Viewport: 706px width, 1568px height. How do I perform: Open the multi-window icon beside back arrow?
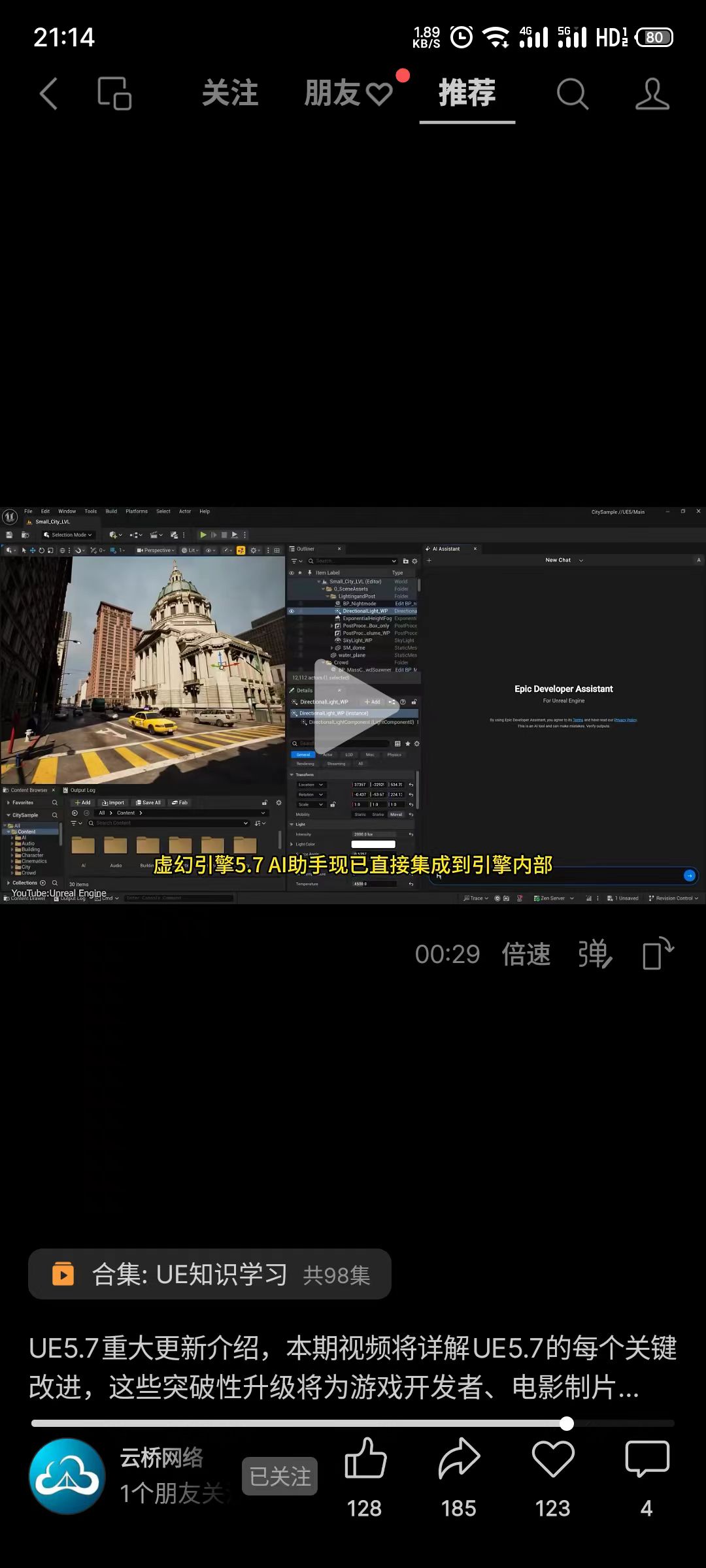pyautogui.click(x=114, y=93)
